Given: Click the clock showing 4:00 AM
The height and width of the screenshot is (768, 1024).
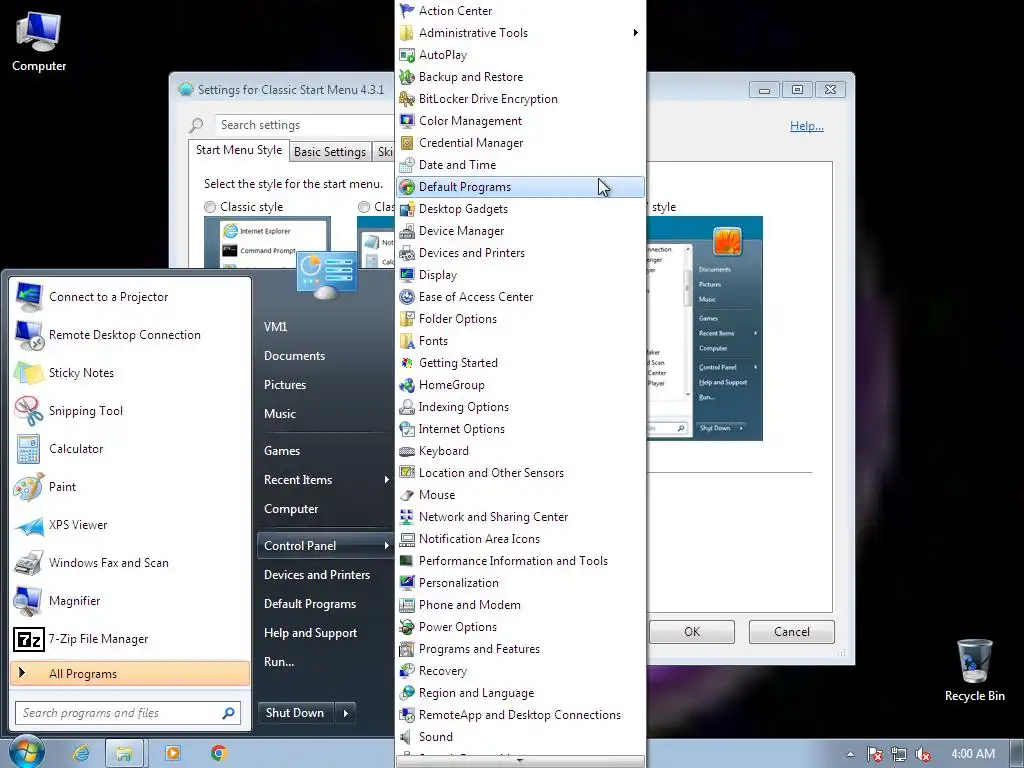Looking at the screenshot, I should tap(973, 754).
